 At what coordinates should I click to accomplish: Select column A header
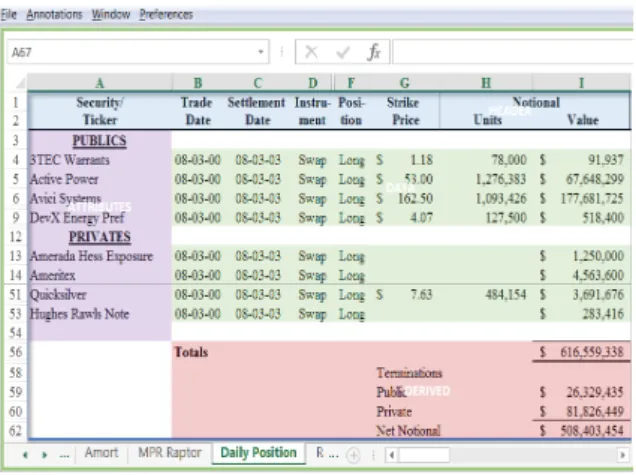coord(100,83)
